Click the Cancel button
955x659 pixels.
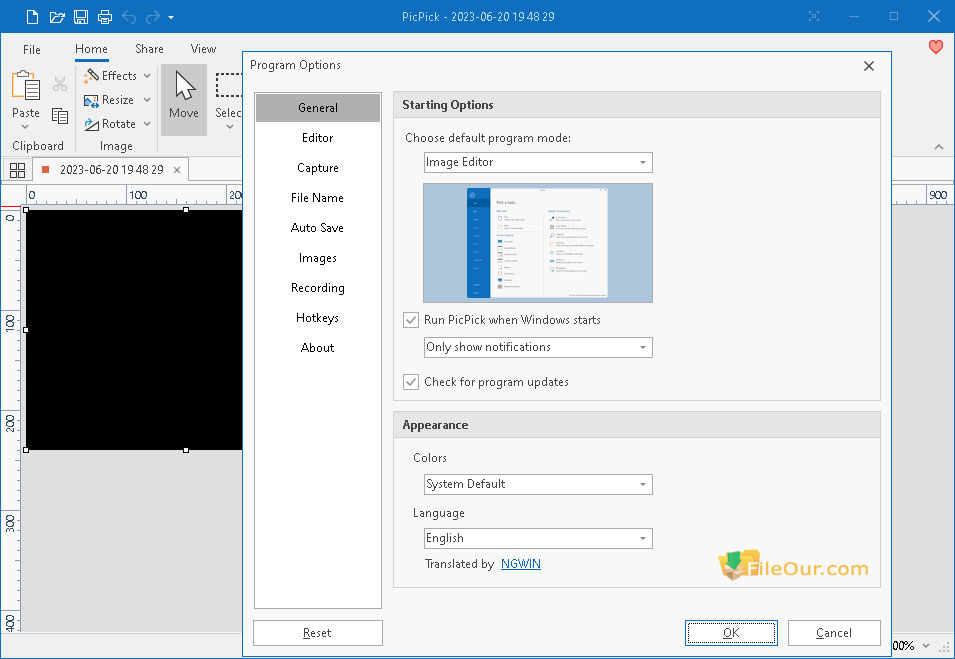(x=834, y=633)
